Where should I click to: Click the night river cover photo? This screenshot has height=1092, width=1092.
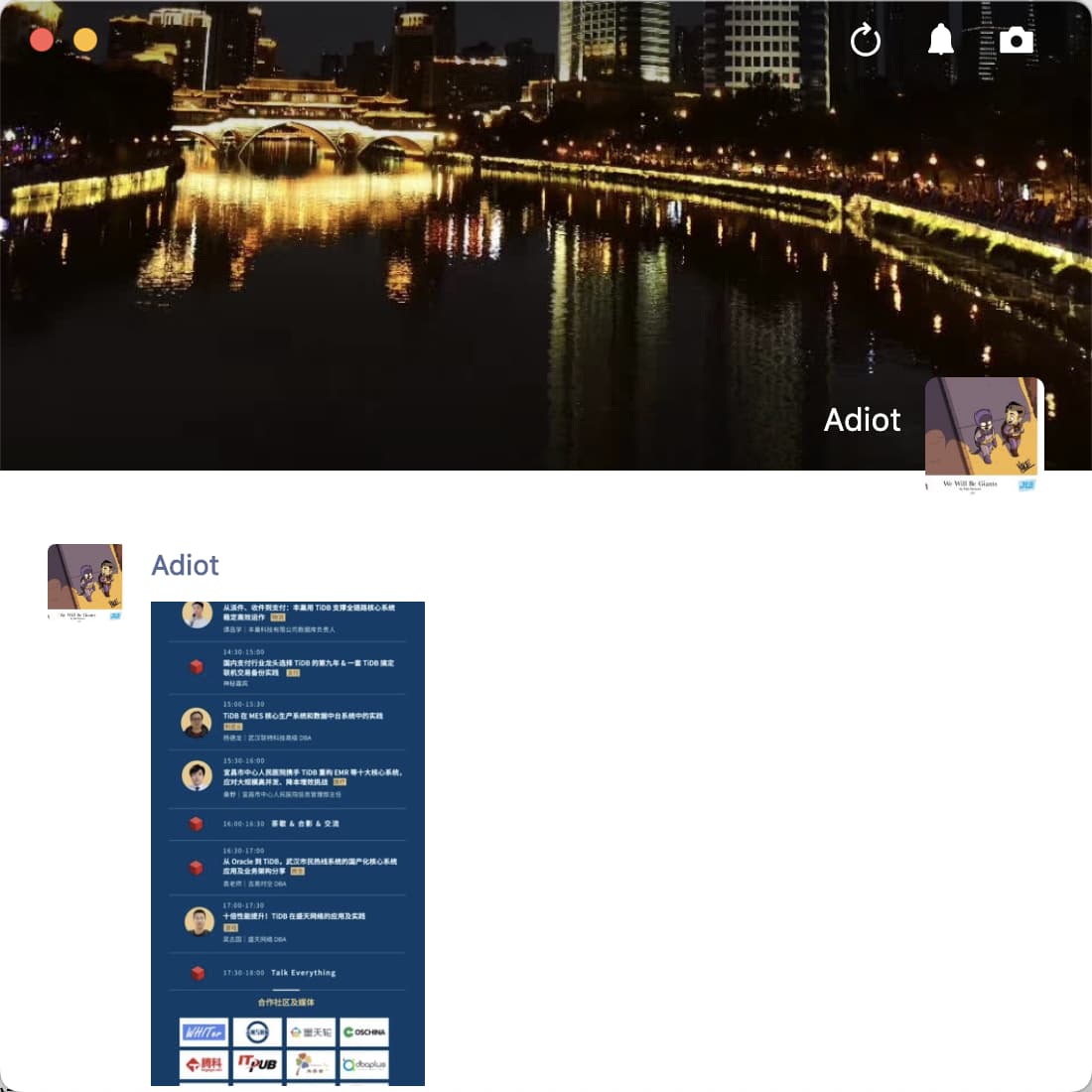coord(447,248)
